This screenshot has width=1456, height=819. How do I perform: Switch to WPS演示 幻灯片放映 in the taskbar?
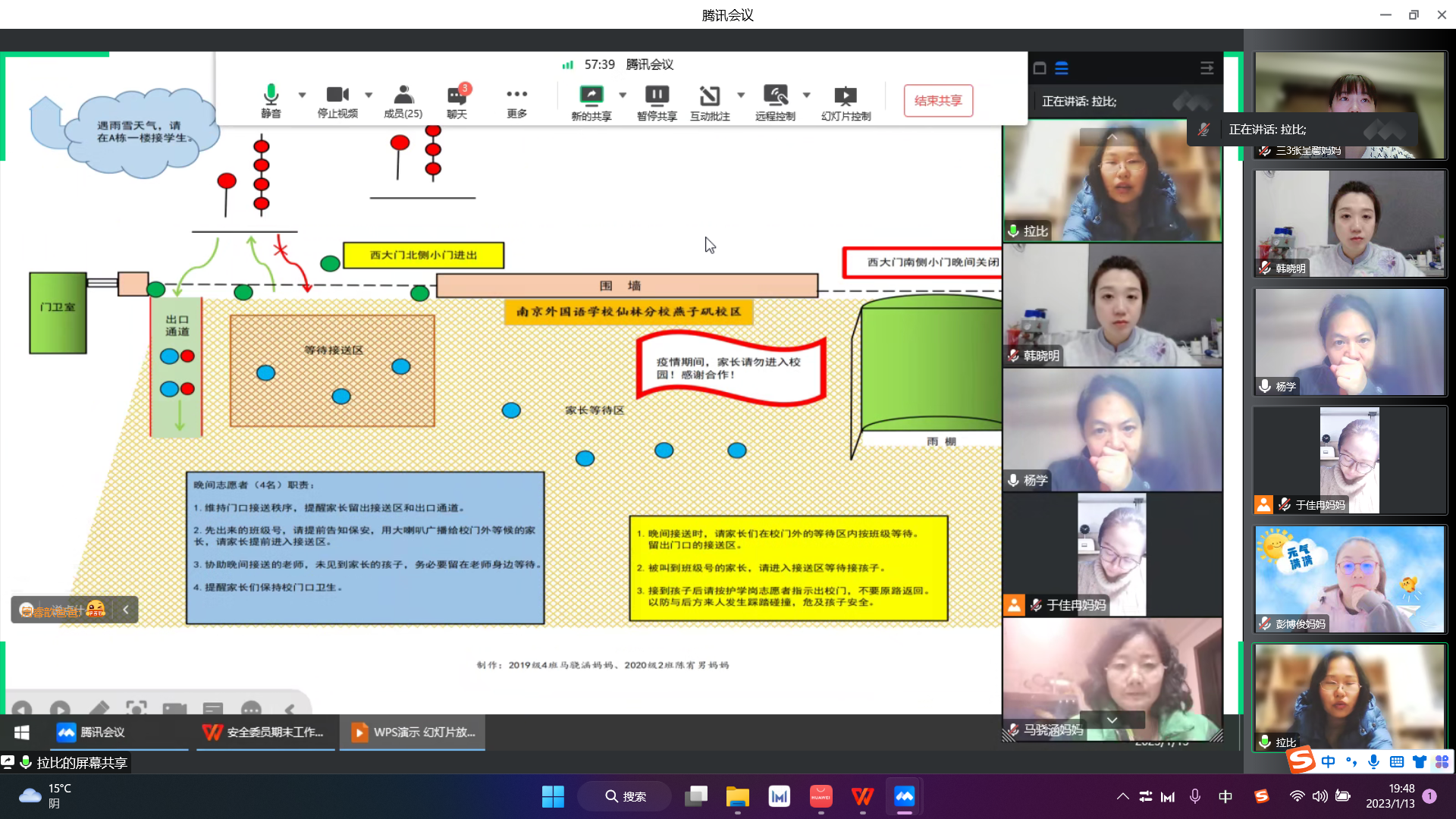point(413,733)
